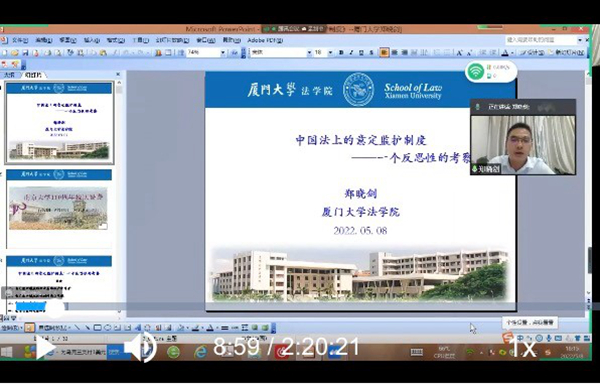The width and height of the screenshot is (600, 385).
Task: Click the Italic formatting icon
Action: click(x=351, y=53)
